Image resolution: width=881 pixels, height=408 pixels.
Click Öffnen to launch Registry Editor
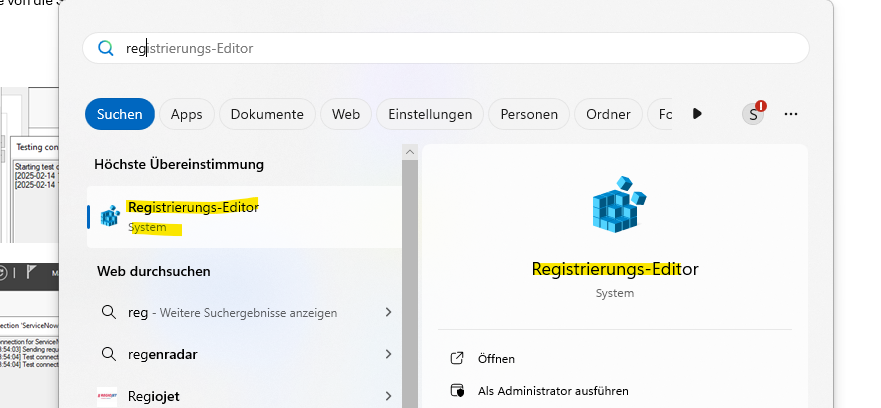point(497,358)
